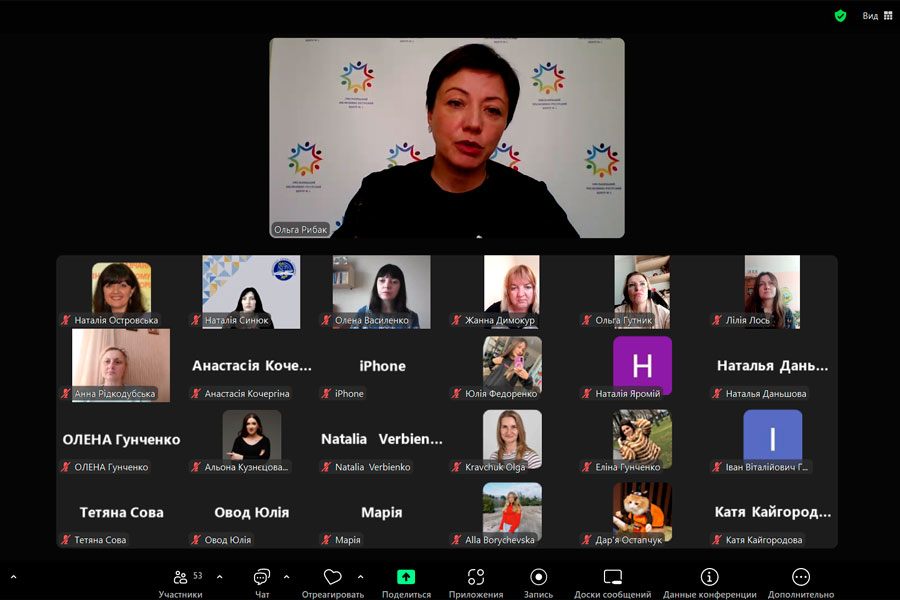
Task: Expand the arrow next to Отреагировать
Action: tap(360, 577)
